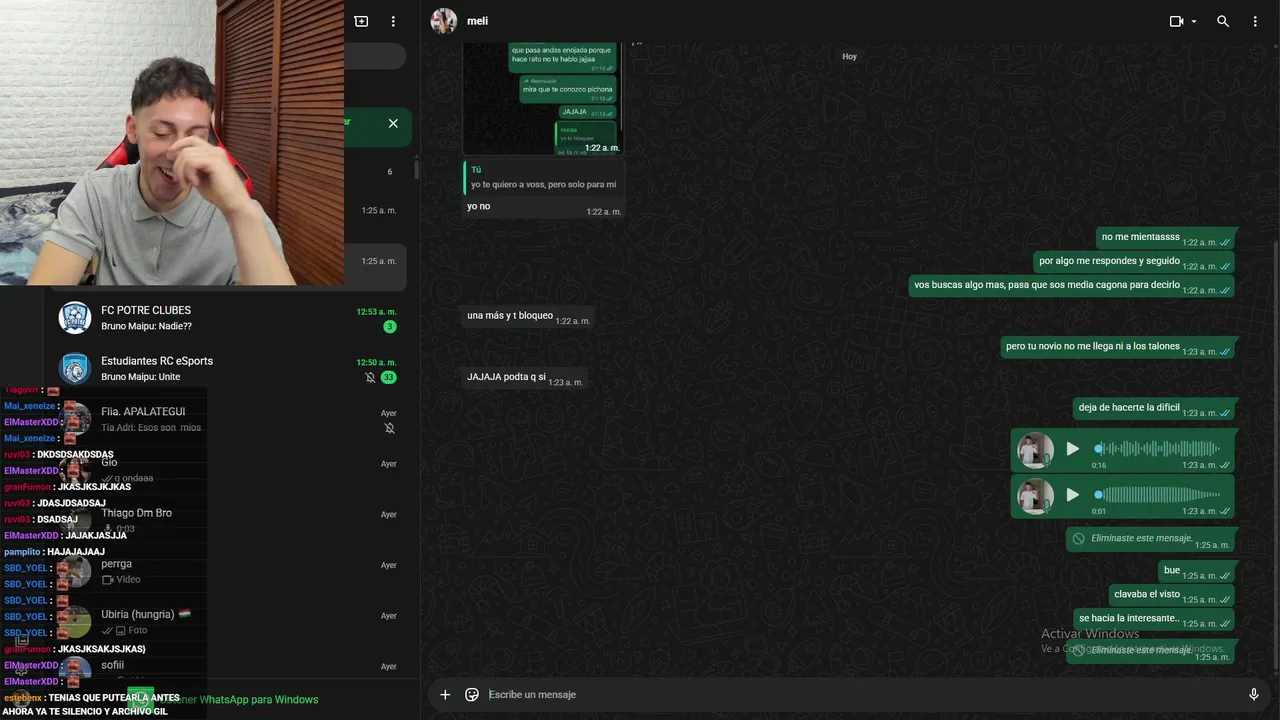
Task: Click muted bell icon on Estudiantes RC eSports
Action: pos(370,377)
